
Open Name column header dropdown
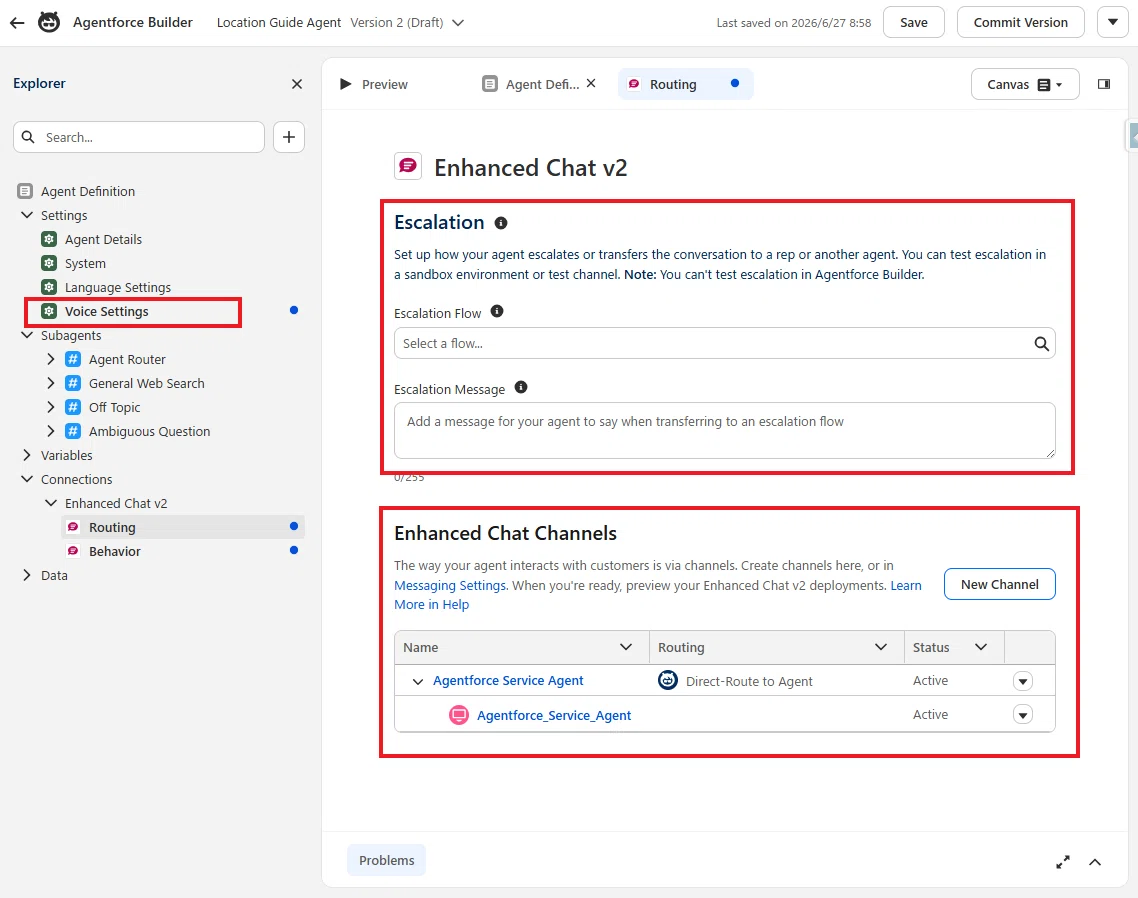(626, 647)
